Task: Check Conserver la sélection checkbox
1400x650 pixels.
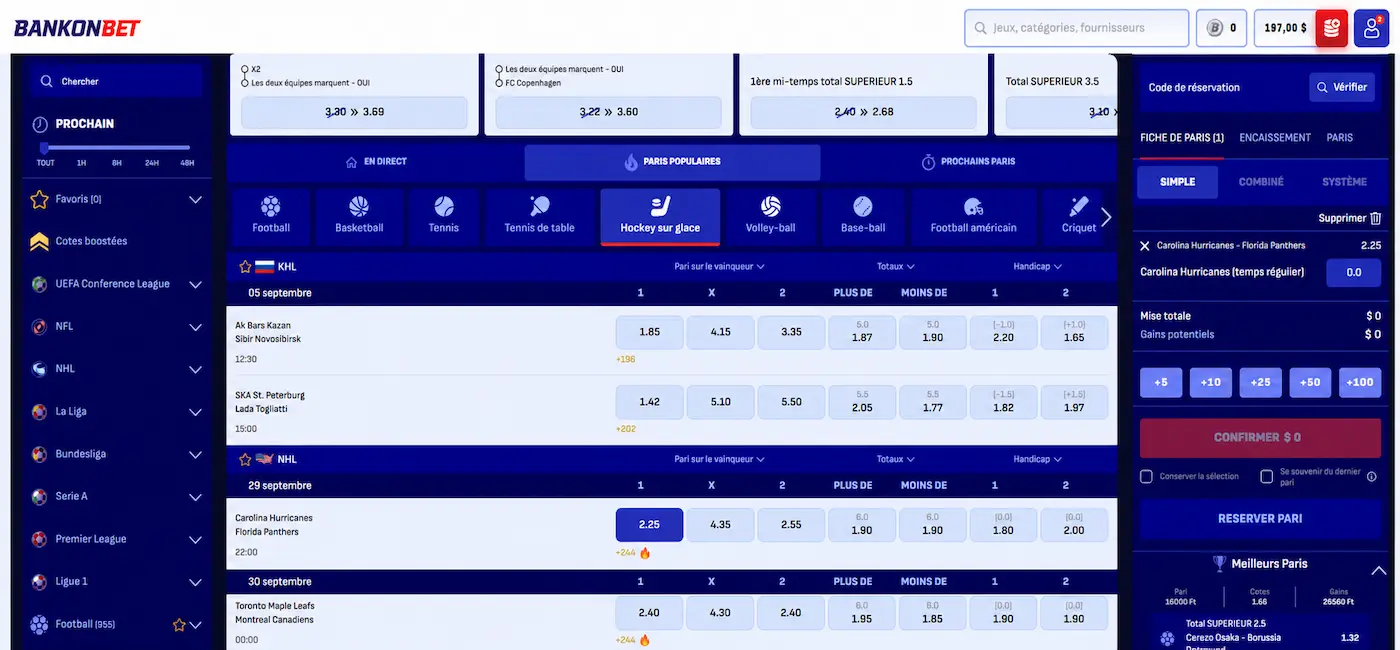Action: (1147, 477)
